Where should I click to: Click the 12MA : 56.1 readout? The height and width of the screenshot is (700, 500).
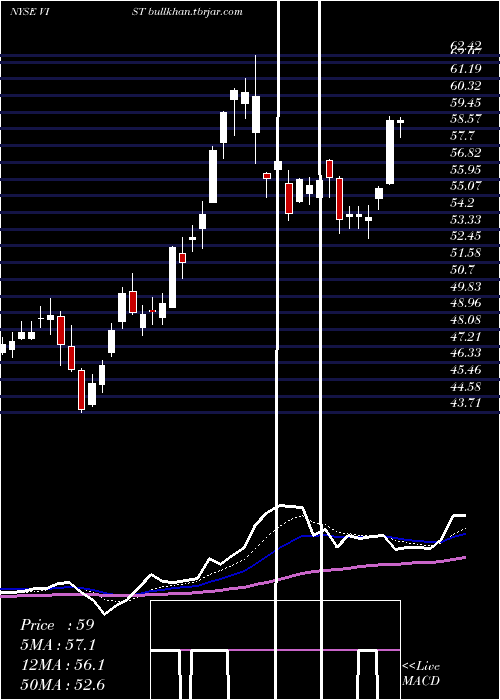tap(62, 665)
